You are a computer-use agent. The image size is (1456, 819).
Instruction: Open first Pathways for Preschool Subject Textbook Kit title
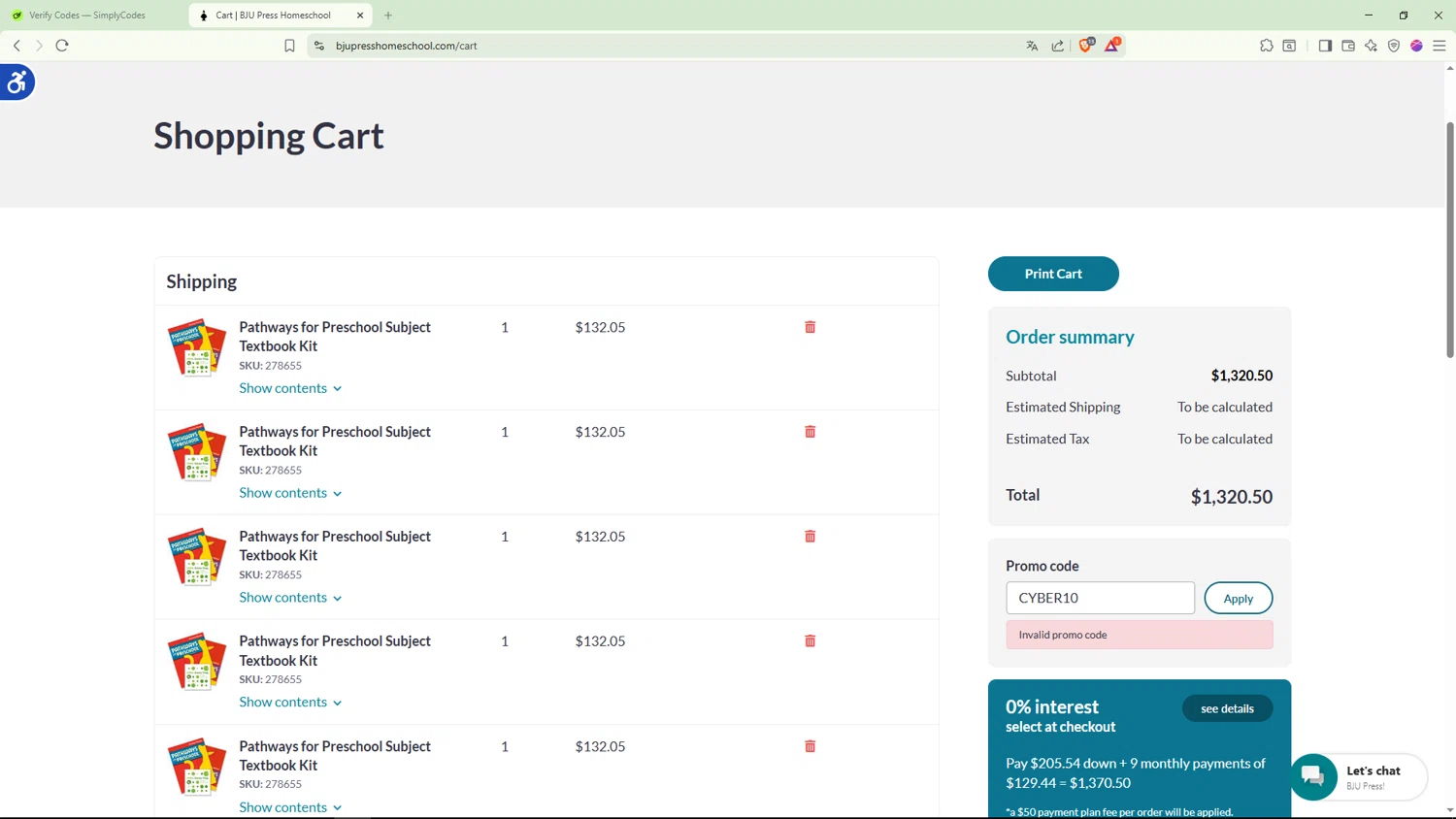335,337
